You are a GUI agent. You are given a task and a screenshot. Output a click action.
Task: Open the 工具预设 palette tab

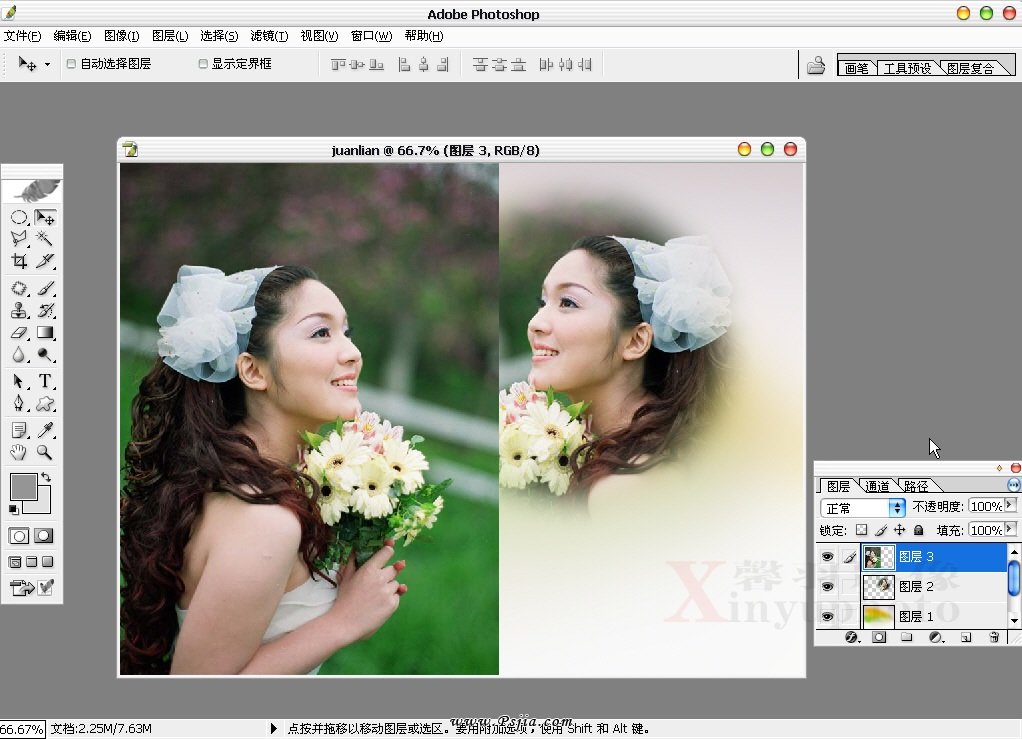[907, 68]
